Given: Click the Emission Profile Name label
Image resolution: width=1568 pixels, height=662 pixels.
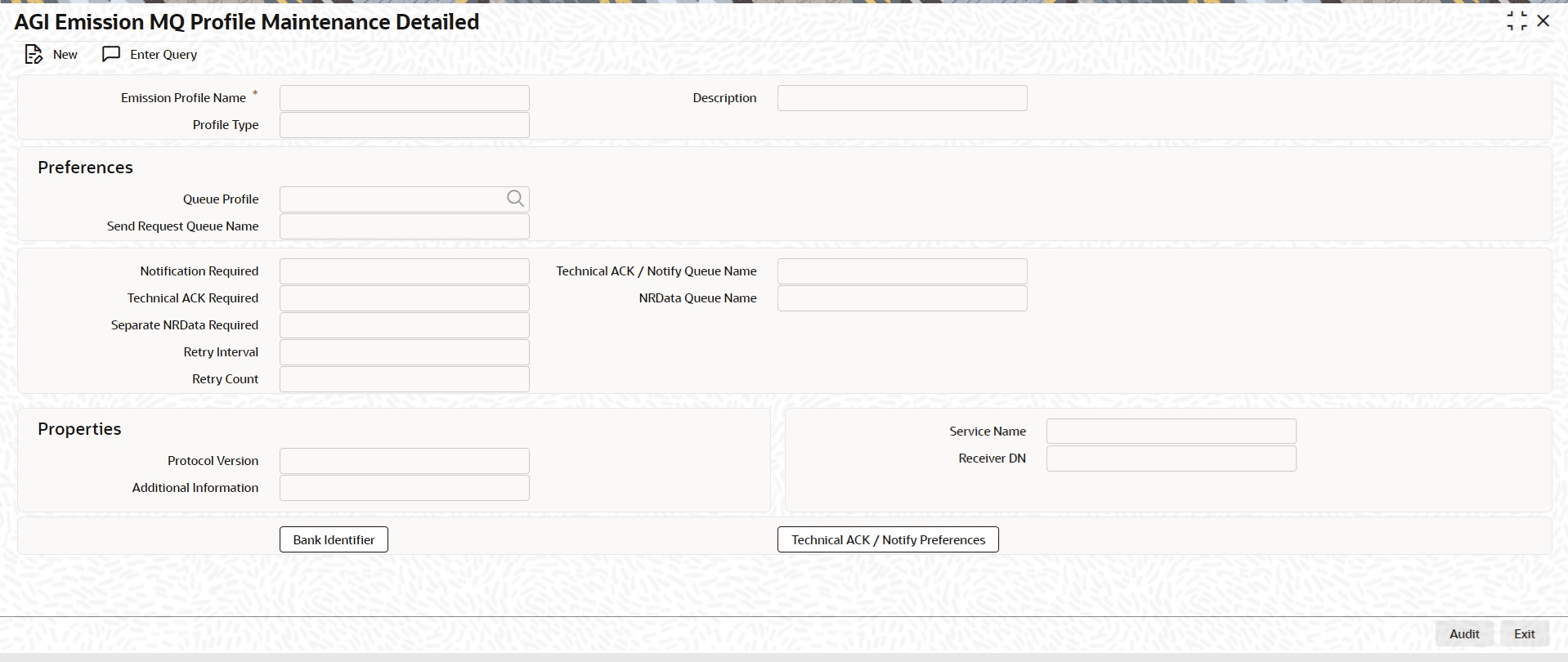Looking at the screenshot, I should tap(183, 98).
